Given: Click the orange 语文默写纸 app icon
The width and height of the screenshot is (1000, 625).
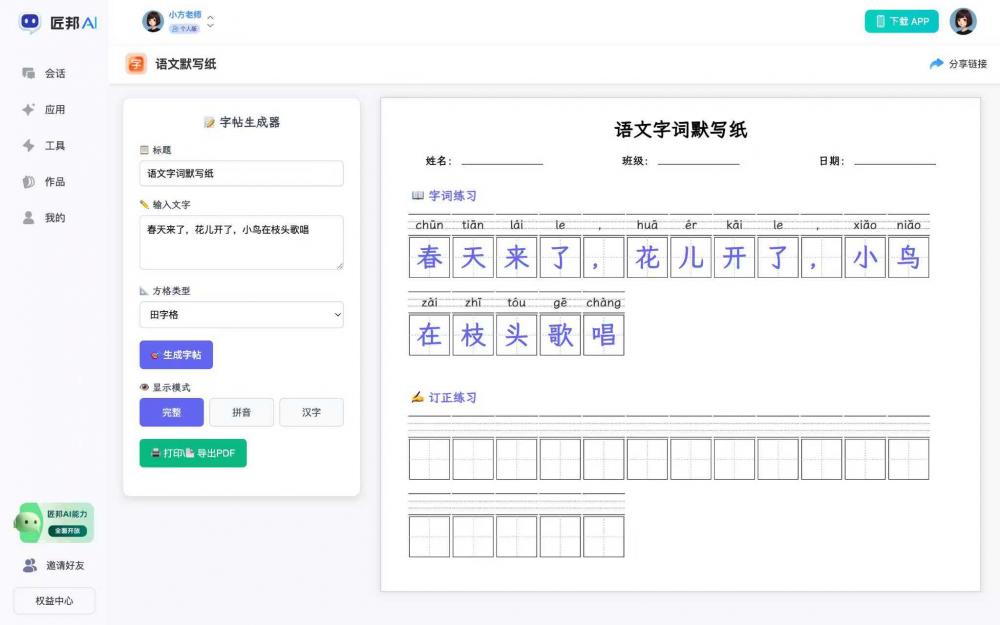Looking at the screenshot, I should point(136,64).
